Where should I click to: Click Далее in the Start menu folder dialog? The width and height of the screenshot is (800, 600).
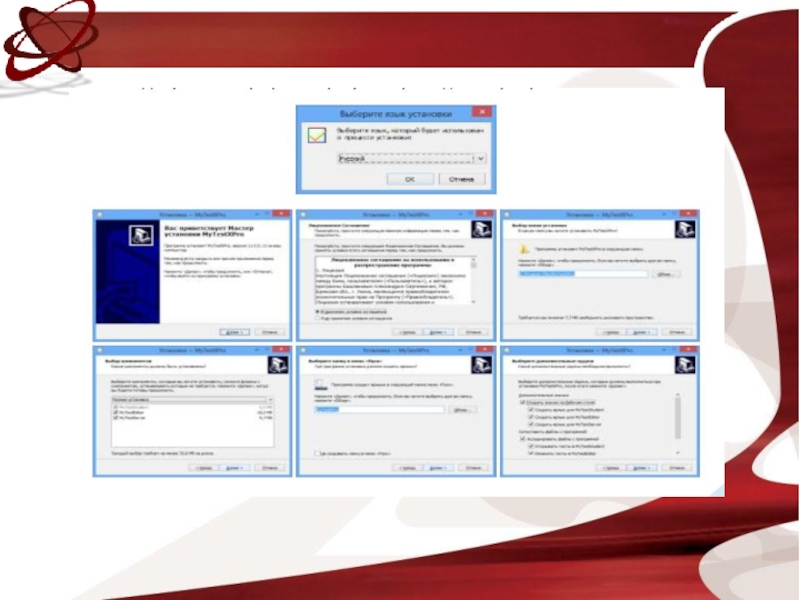coord(438,467)
